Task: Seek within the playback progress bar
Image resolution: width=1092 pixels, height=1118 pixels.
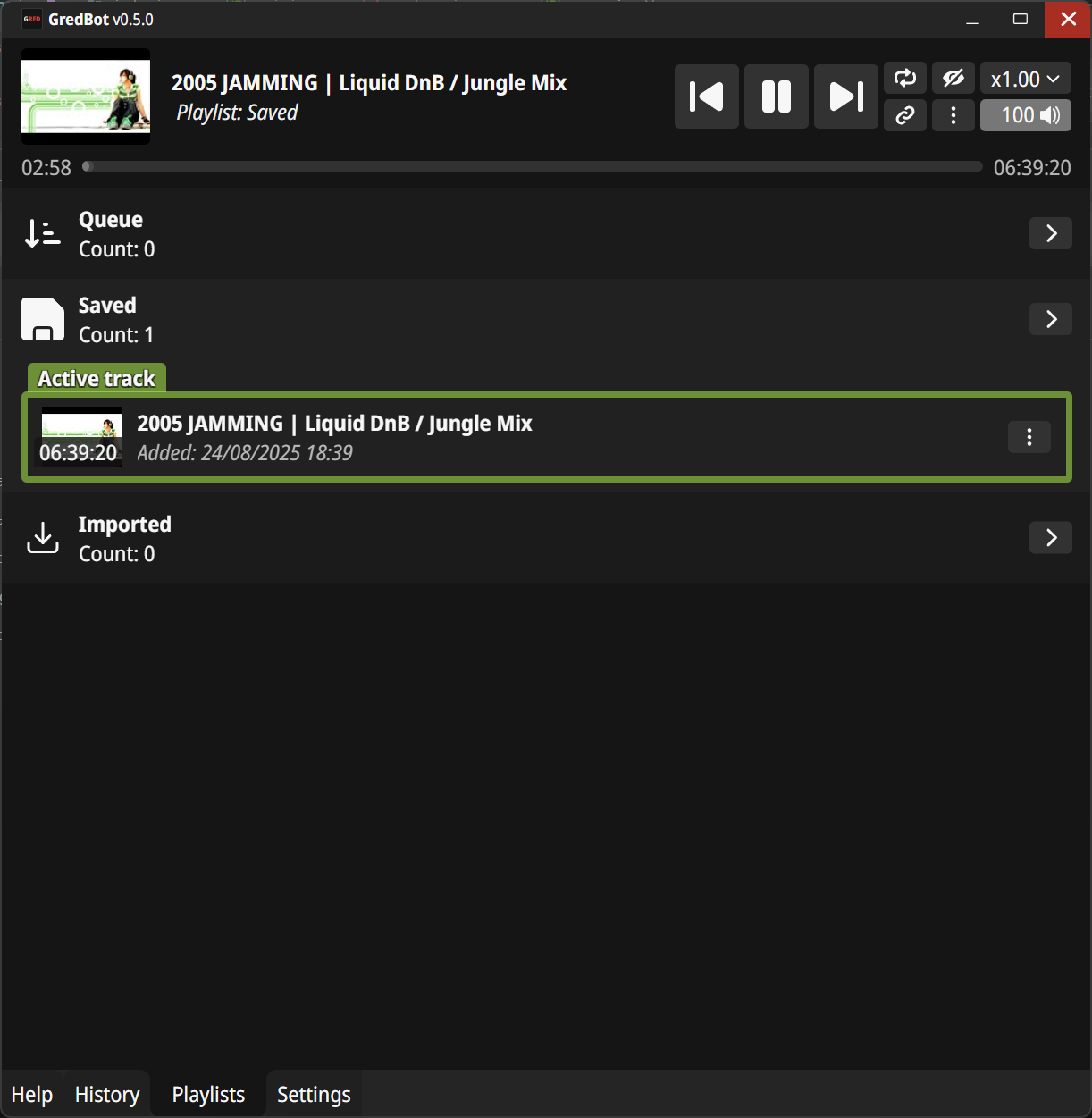Action: (x=533, y=166)
